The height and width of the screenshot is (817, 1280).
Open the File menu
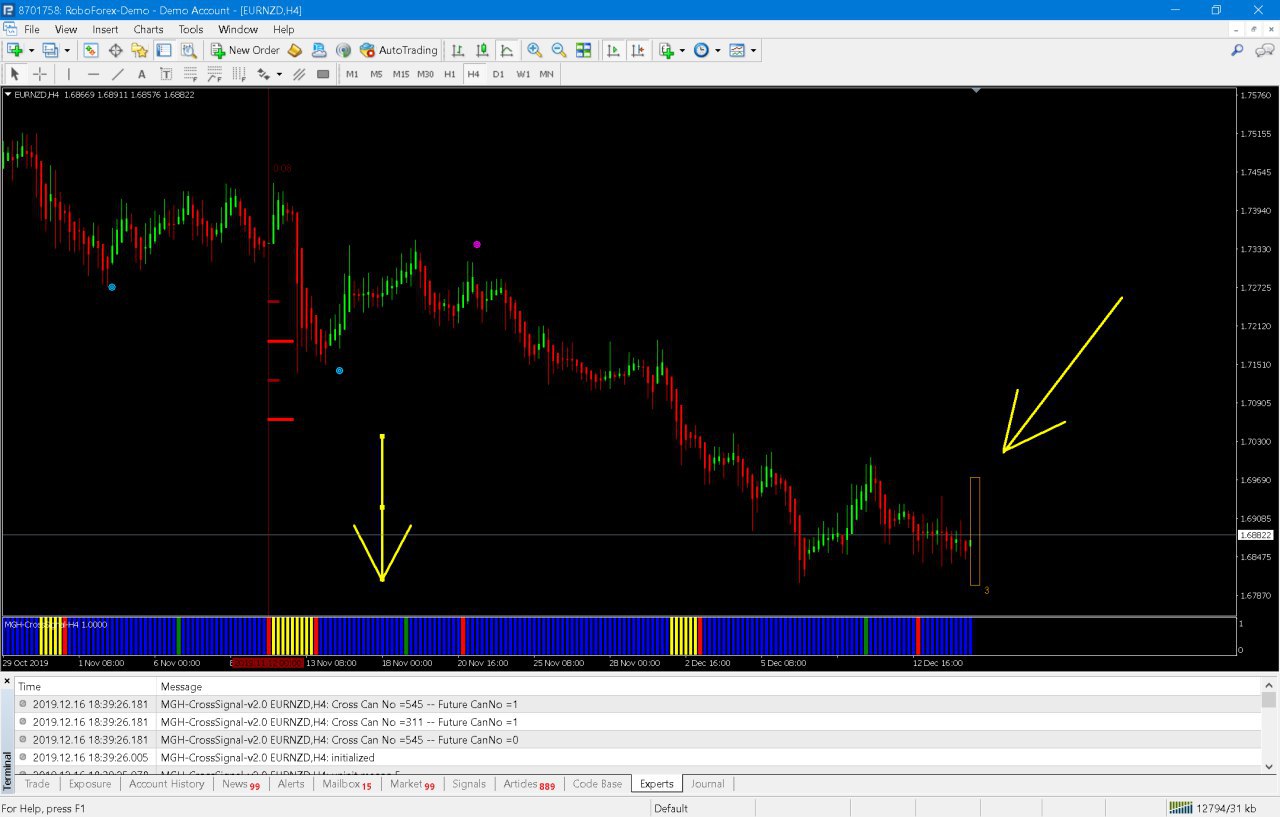[32, 29]
